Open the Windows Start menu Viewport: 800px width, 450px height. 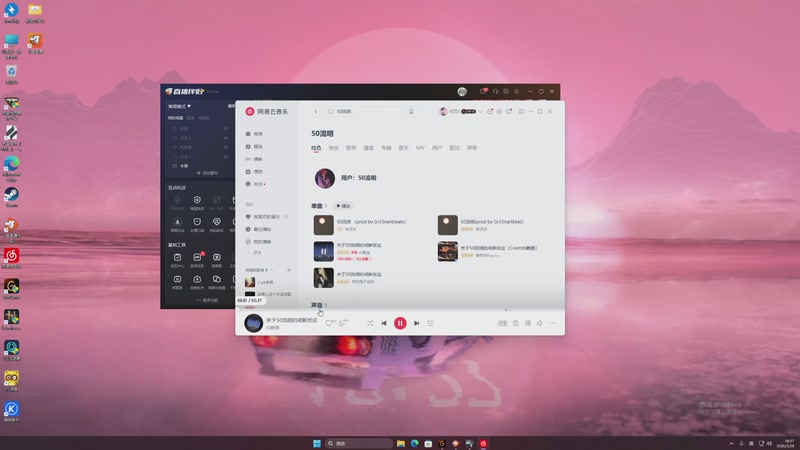point(317,443)
